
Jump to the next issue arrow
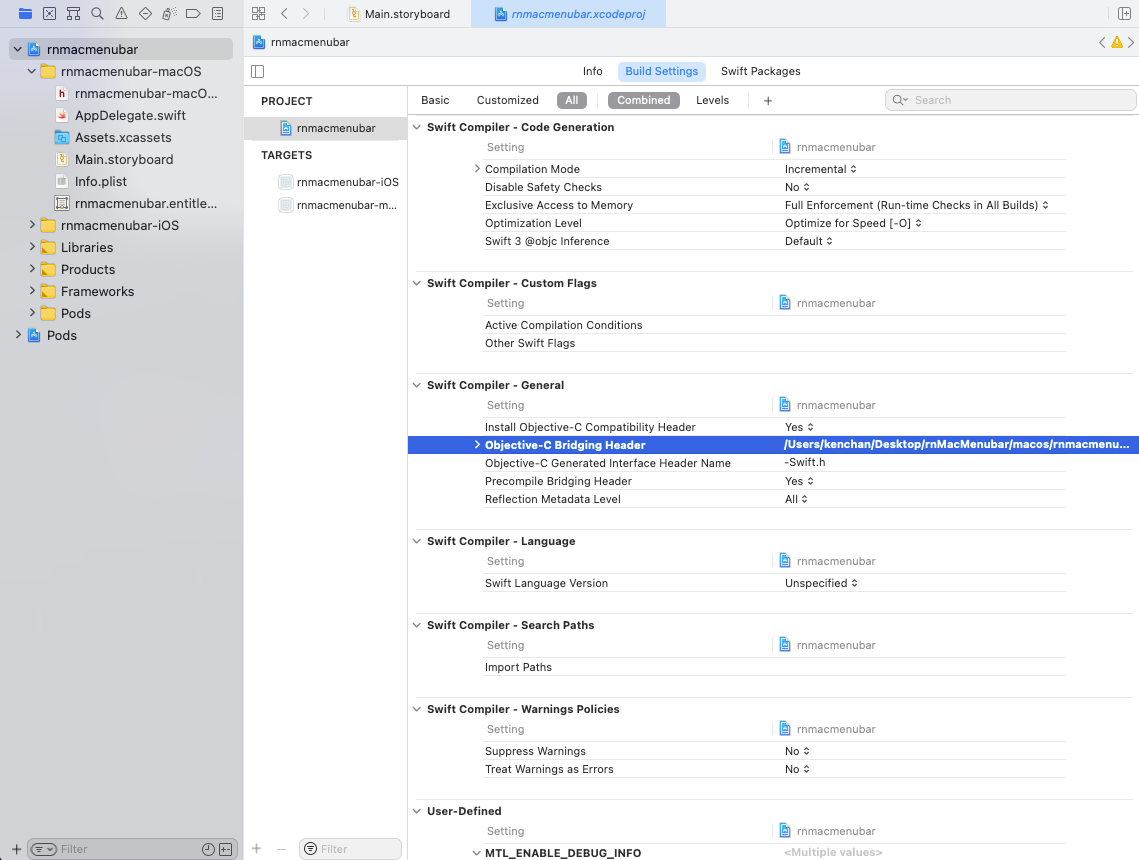(1131, 42)
